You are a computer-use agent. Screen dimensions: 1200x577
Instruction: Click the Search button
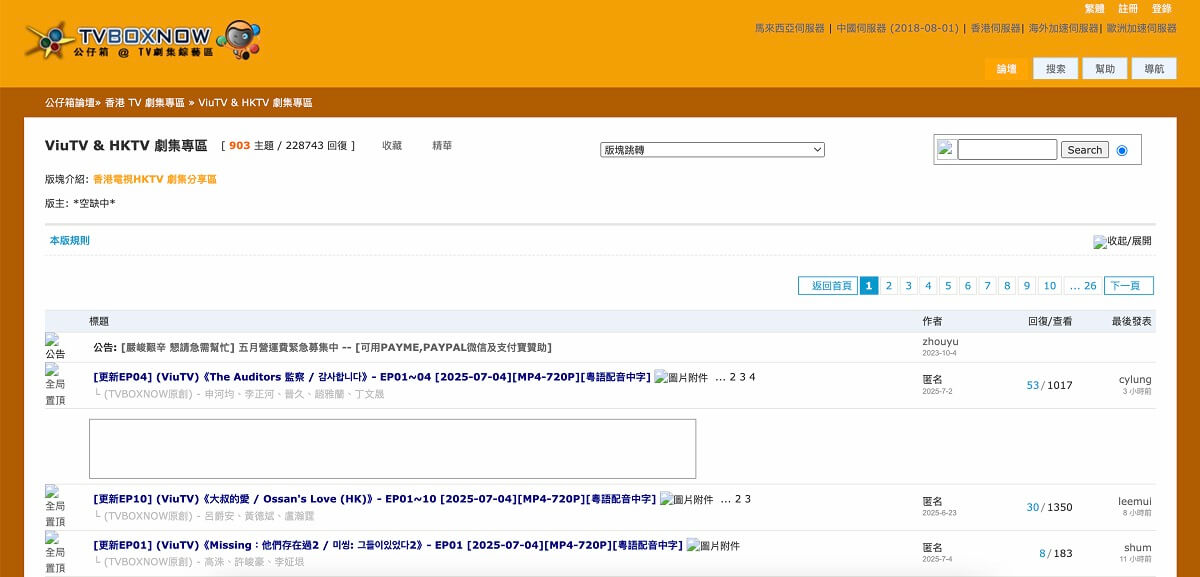click(1085, 150)
